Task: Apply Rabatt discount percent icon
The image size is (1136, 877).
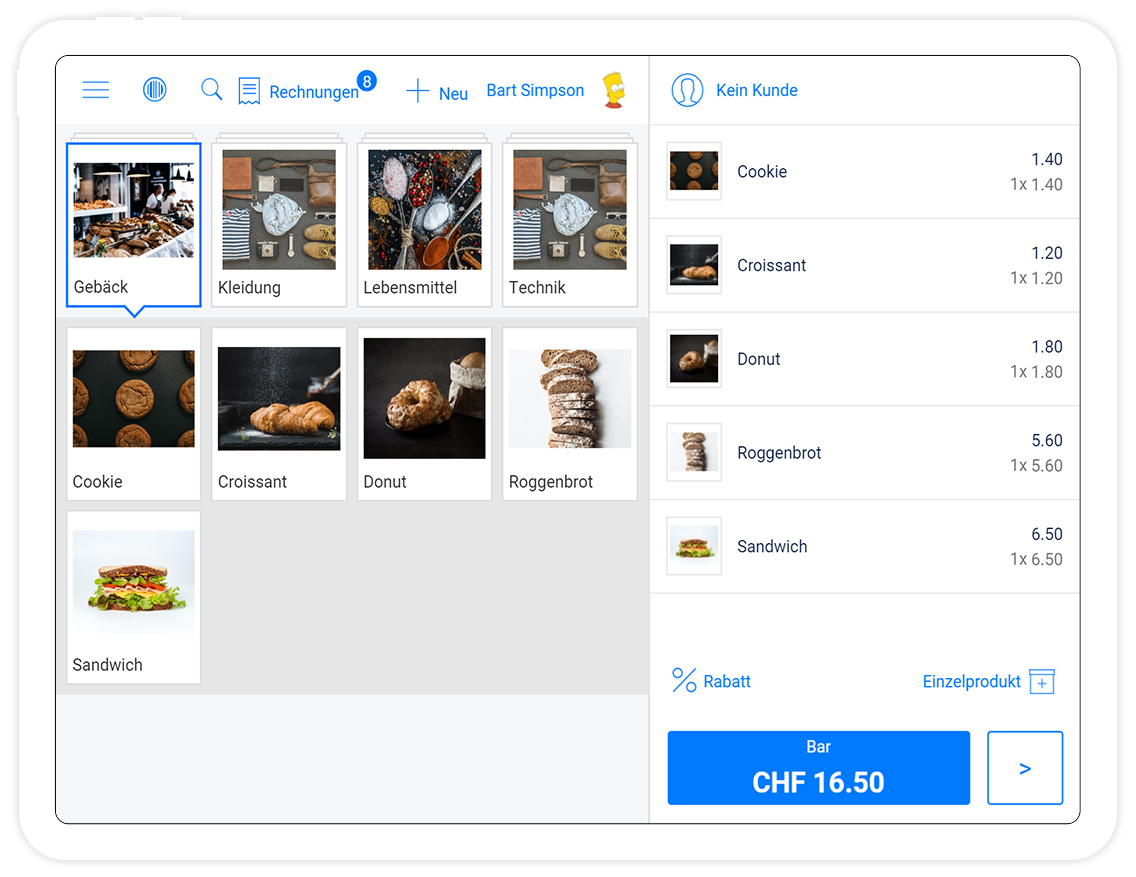Action: (x=685, y=681)
